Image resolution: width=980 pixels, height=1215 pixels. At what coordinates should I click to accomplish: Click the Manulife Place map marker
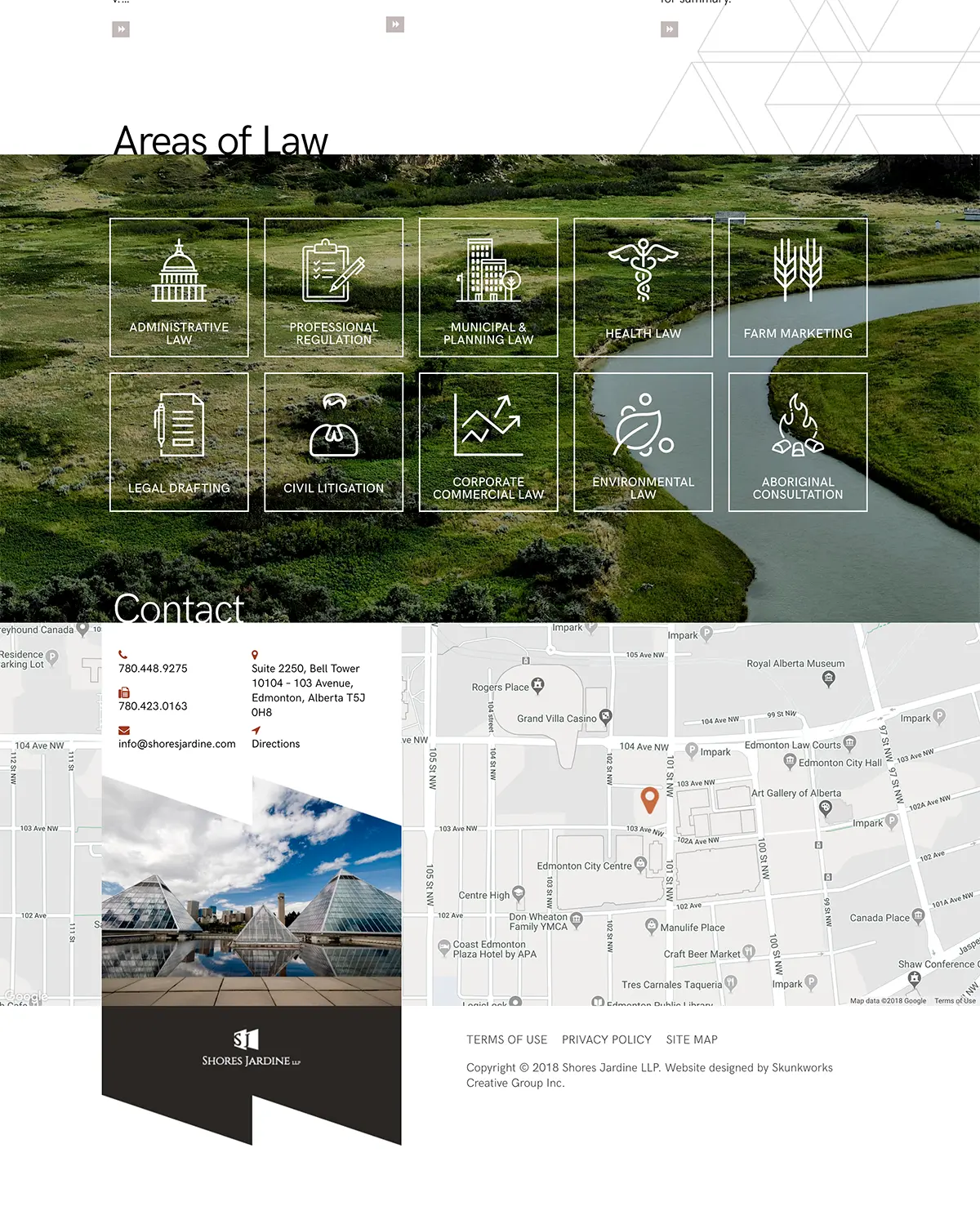(x=652, y=926)
